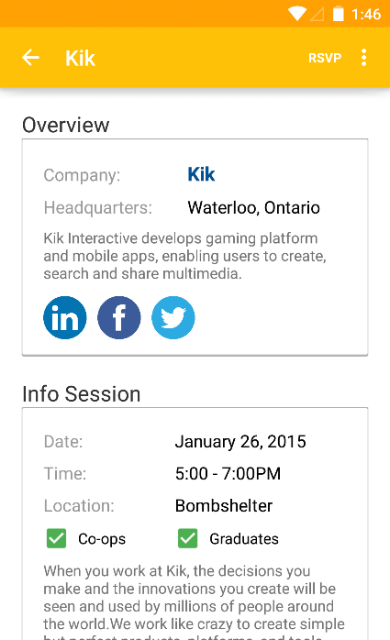Tap the Bombshelter location value

click(224, 506)
